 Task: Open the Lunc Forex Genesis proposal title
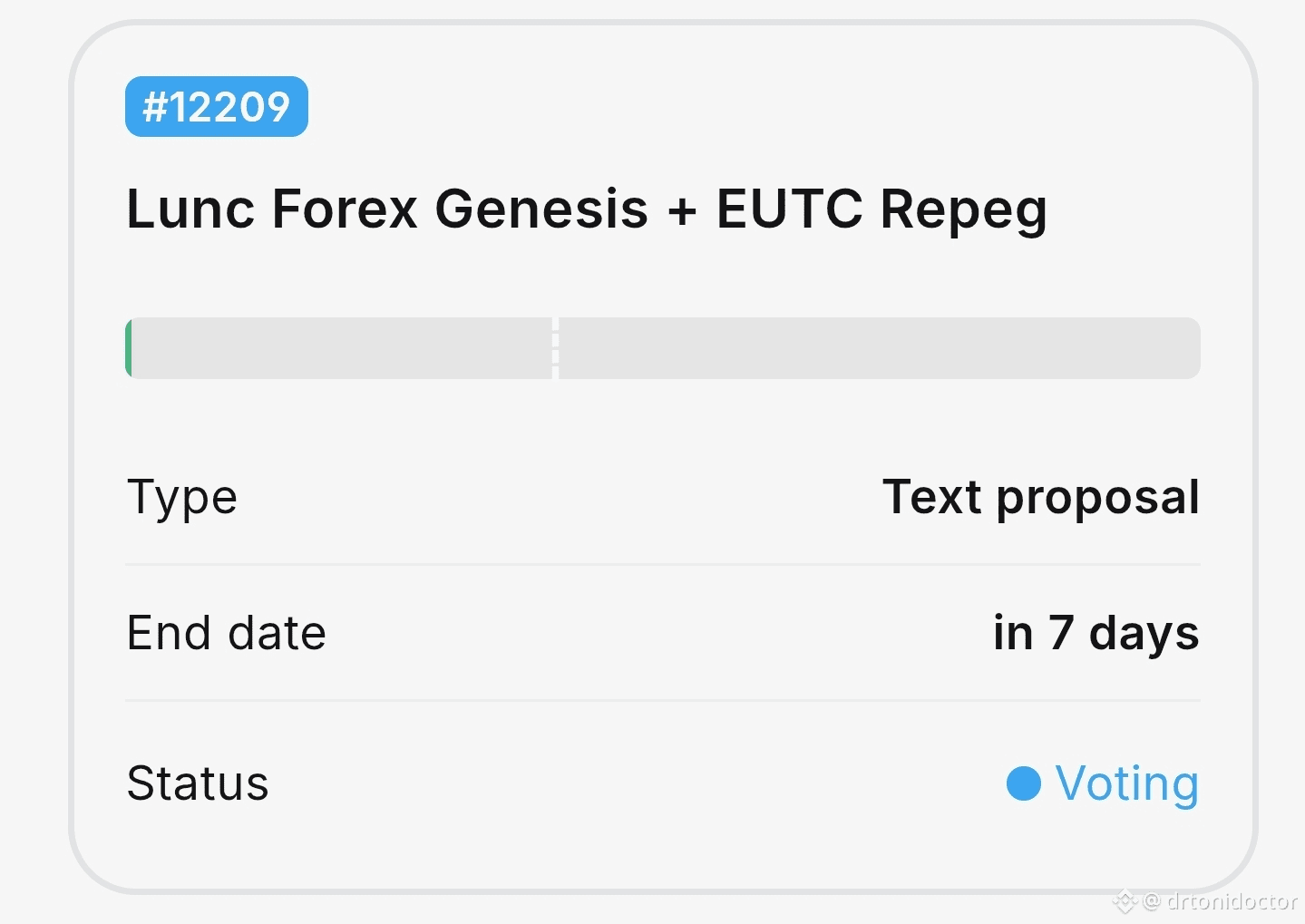[x=586, y=209]
